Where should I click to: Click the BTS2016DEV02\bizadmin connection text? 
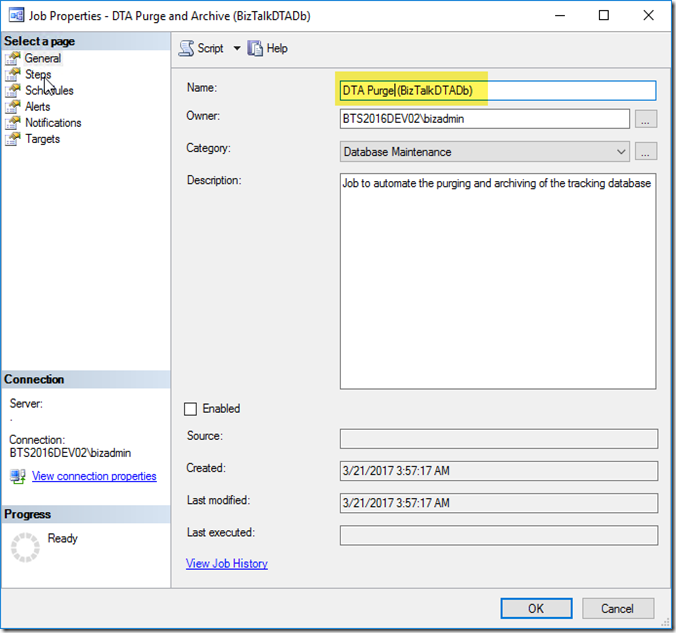70,453
